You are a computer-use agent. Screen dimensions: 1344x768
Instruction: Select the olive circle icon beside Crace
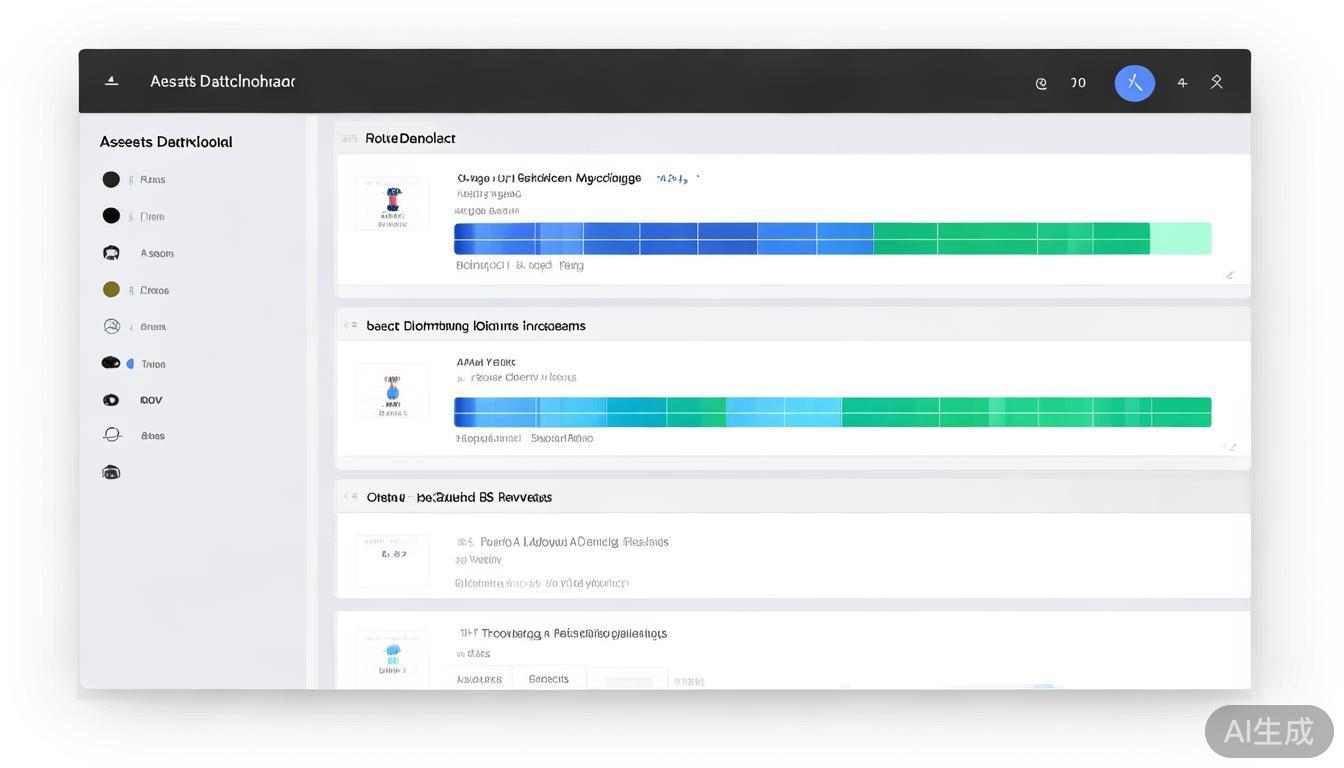click(x=111, y=290)
